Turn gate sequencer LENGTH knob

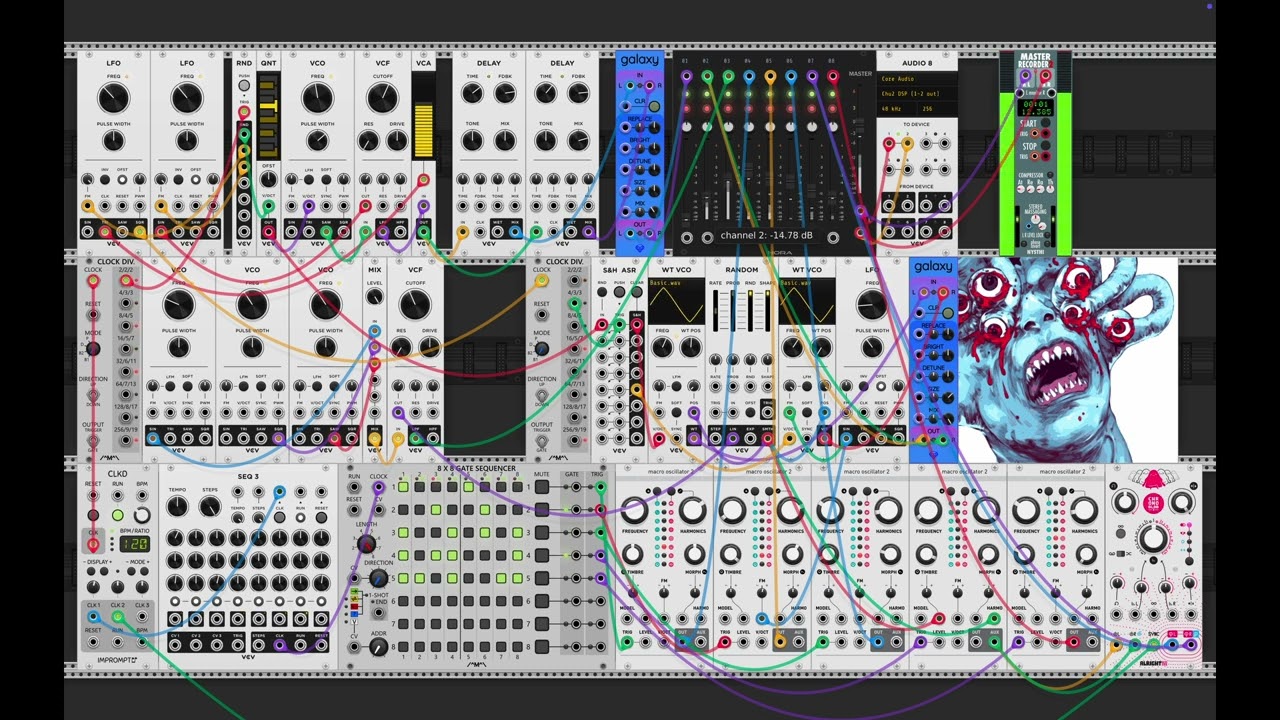click(366, 543)
